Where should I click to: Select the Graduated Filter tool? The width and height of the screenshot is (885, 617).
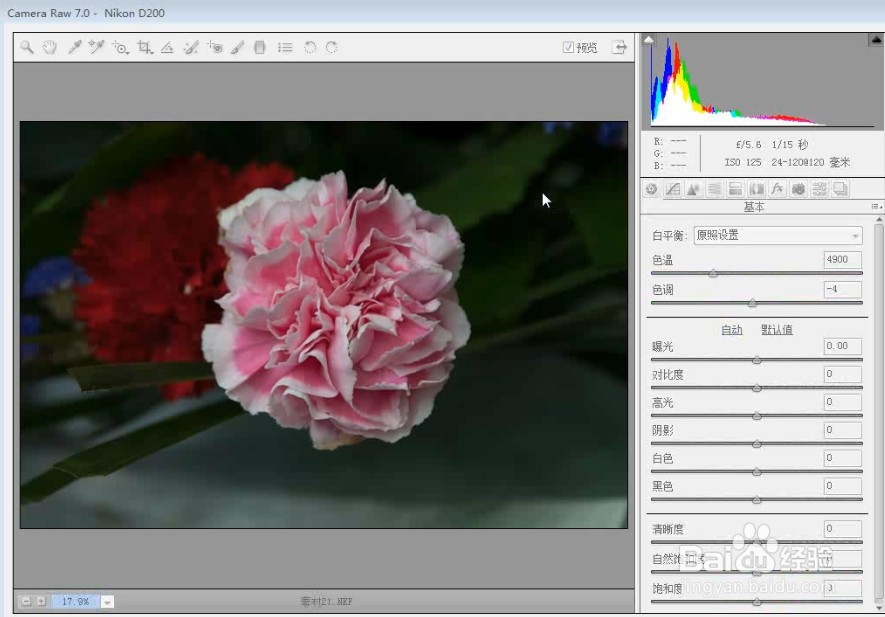click(260, 47)
